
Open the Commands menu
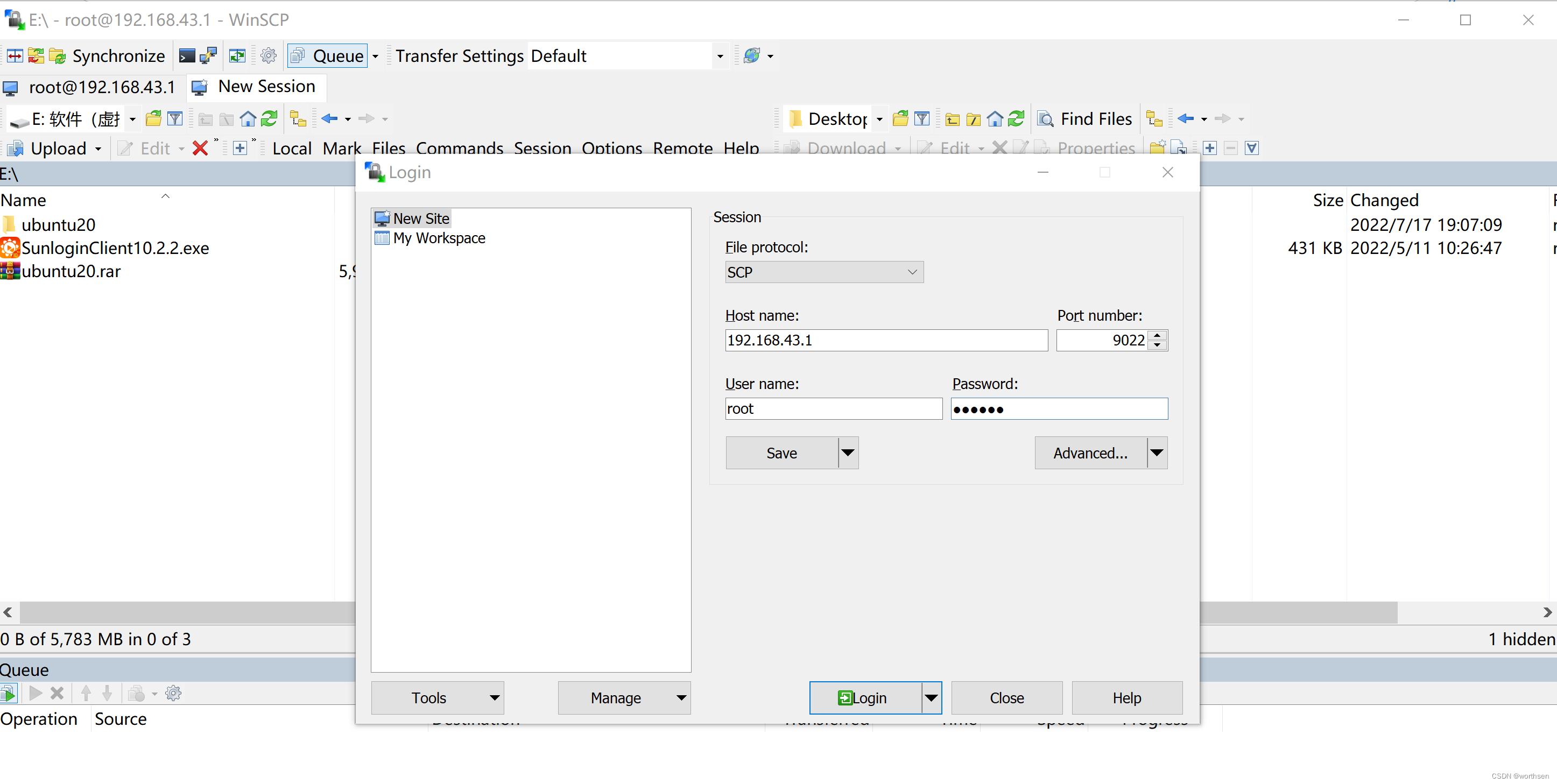(x=460, y=148)
